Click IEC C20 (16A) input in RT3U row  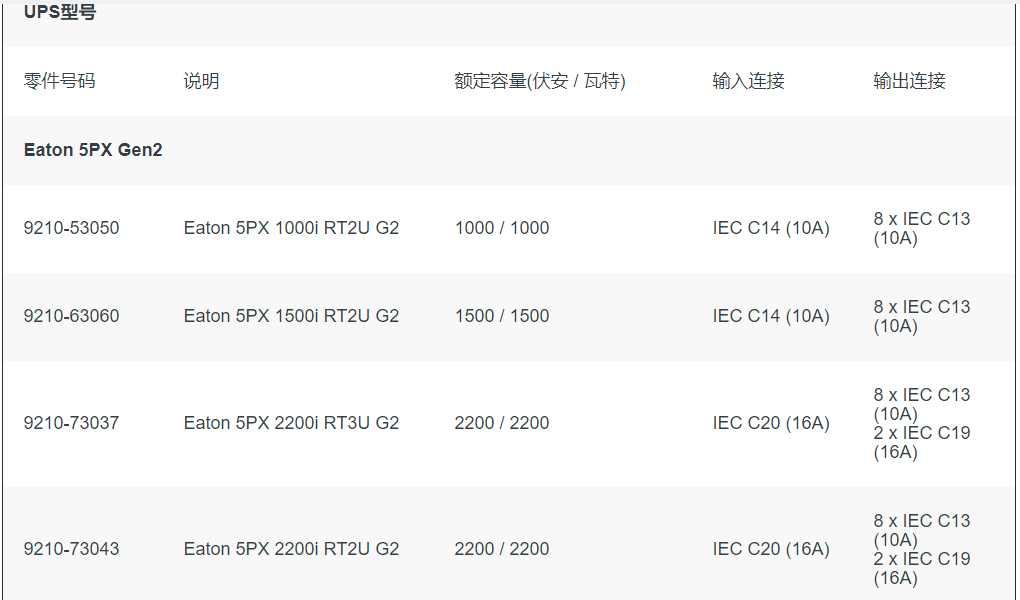pos(771,423)
